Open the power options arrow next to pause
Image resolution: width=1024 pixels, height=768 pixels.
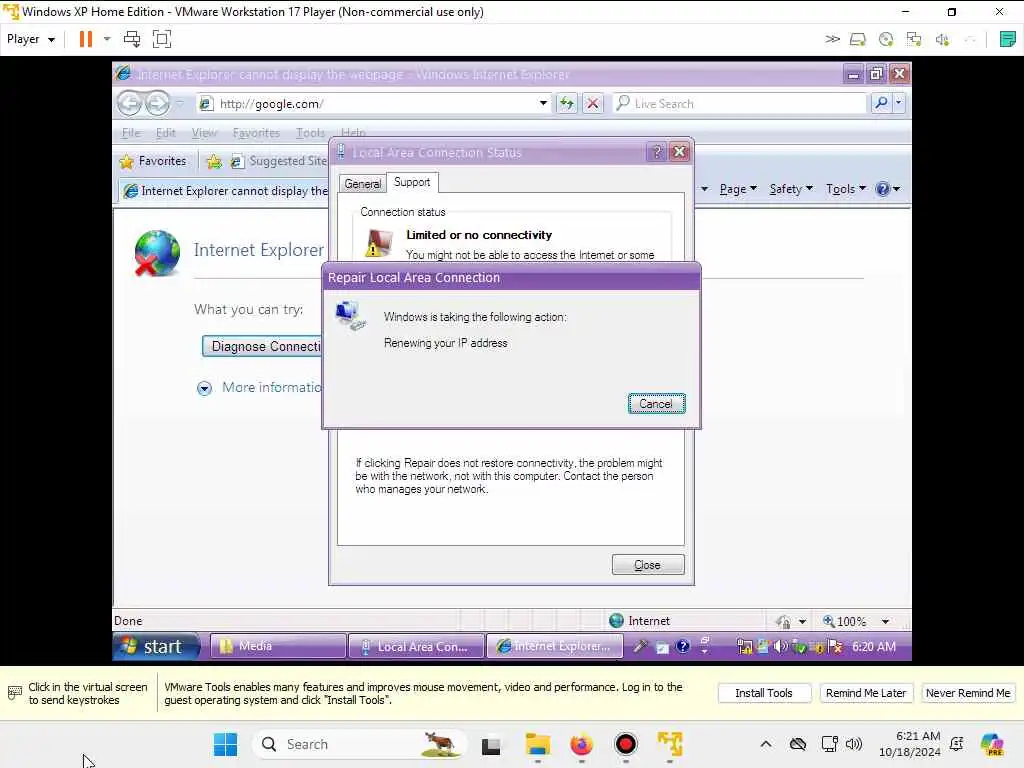coord(107,39)
